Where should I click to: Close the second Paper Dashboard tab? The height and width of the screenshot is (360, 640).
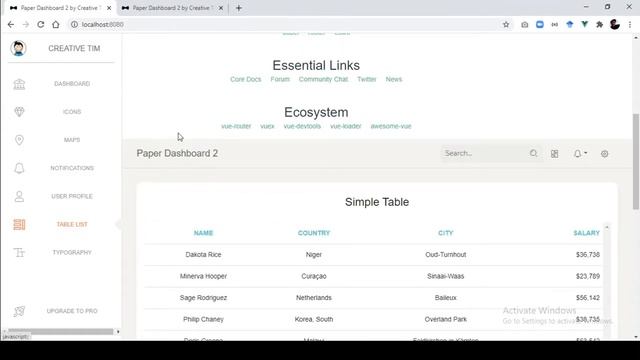tap(221, 8)
